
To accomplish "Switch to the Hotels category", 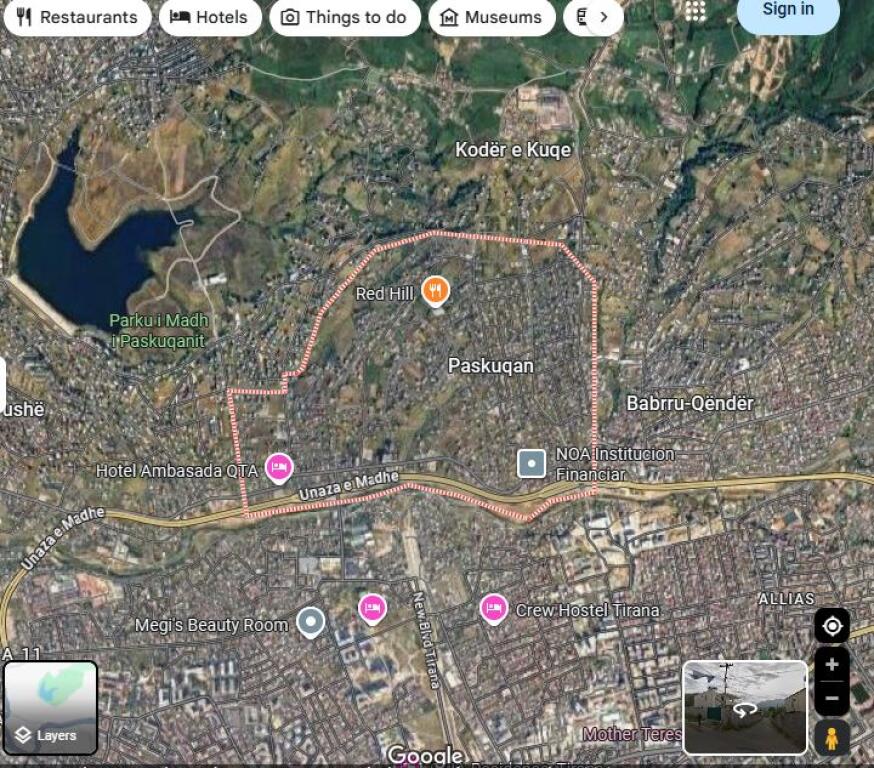I will tap(210, 17).
